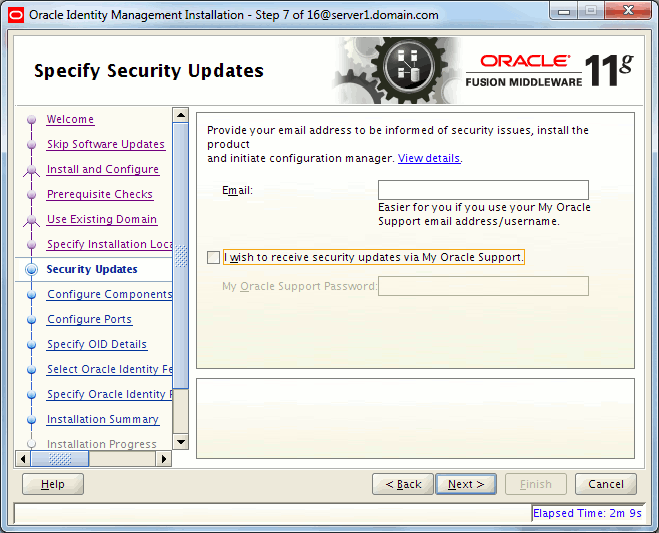This screenshot has width=659, height=533.
Task: Click the Install and Configure branch node icon
Action: coord(32,170)
